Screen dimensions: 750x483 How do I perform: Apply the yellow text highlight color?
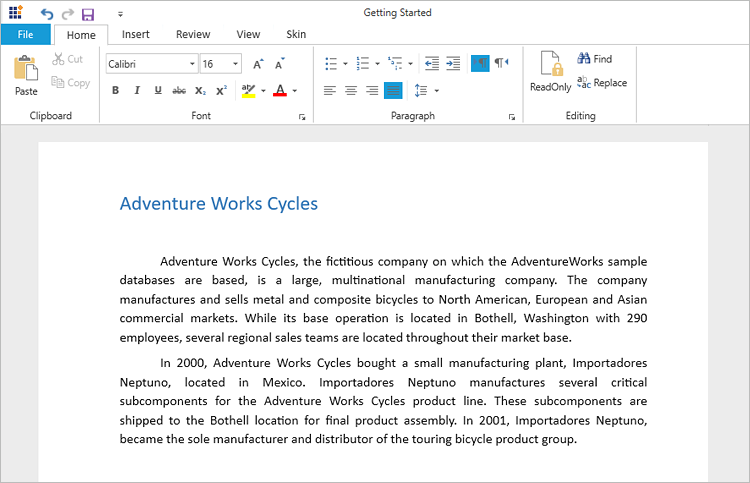tap(248, 91)
